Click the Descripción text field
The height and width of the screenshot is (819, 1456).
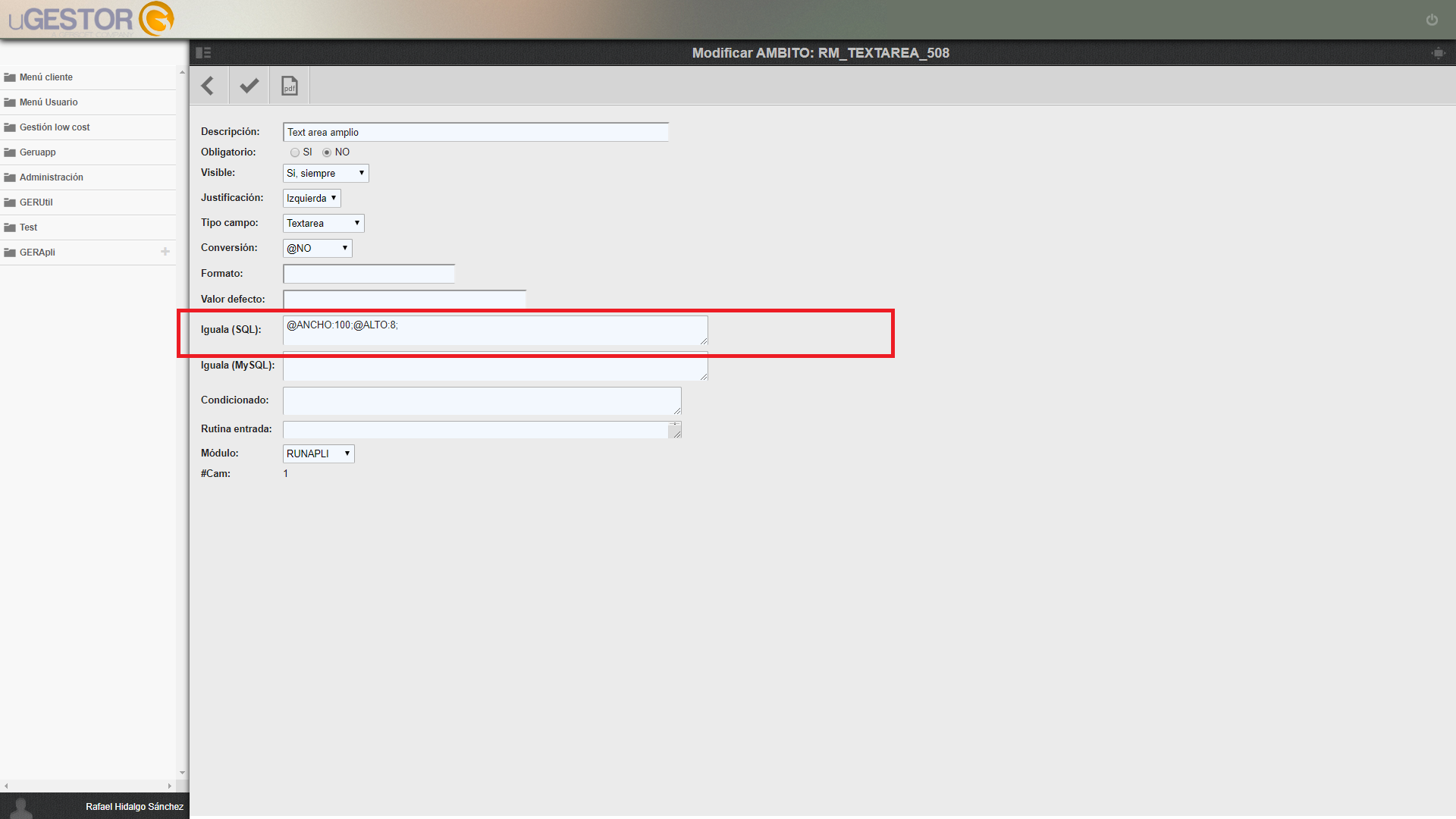(475, 132)
